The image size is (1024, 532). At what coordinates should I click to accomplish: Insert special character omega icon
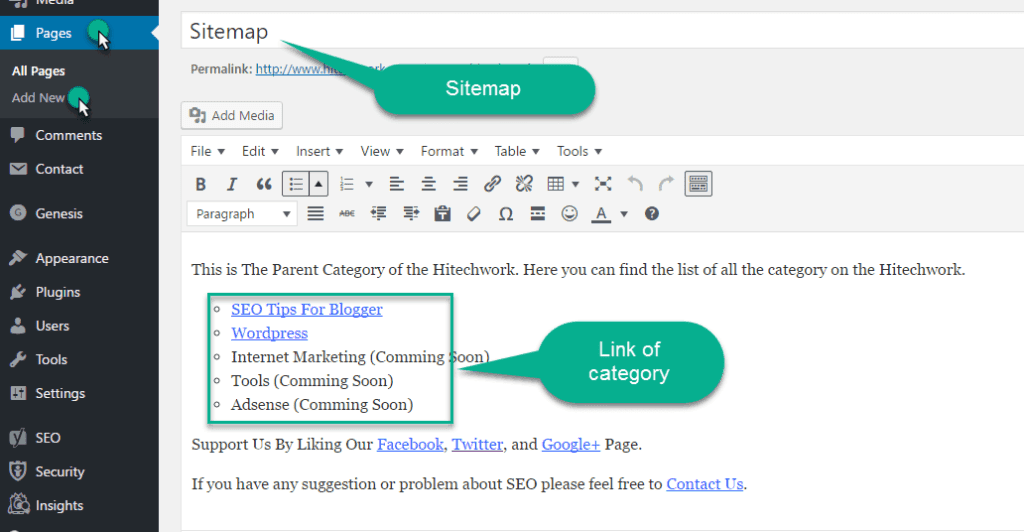(505, 213)
